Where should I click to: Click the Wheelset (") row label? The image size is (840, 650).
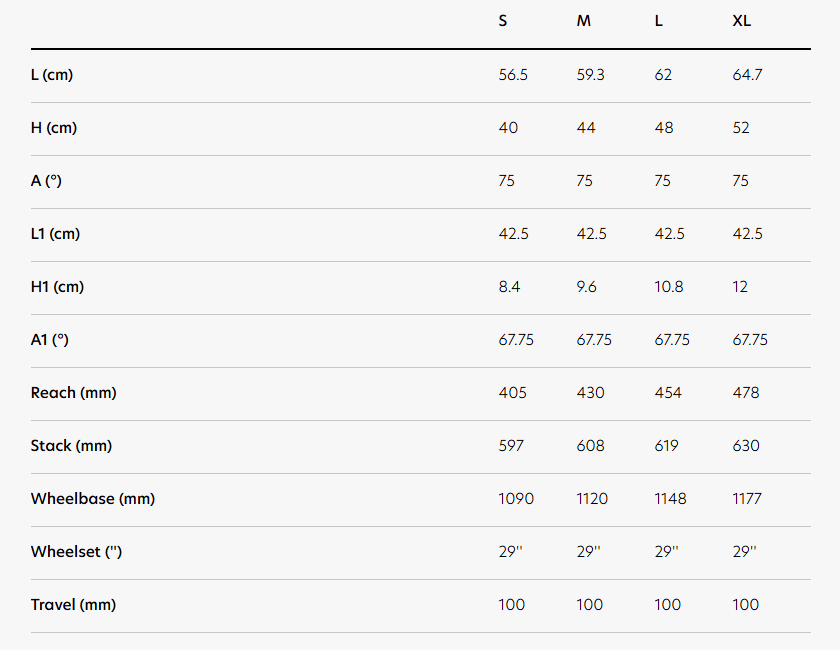coord(77,552)
